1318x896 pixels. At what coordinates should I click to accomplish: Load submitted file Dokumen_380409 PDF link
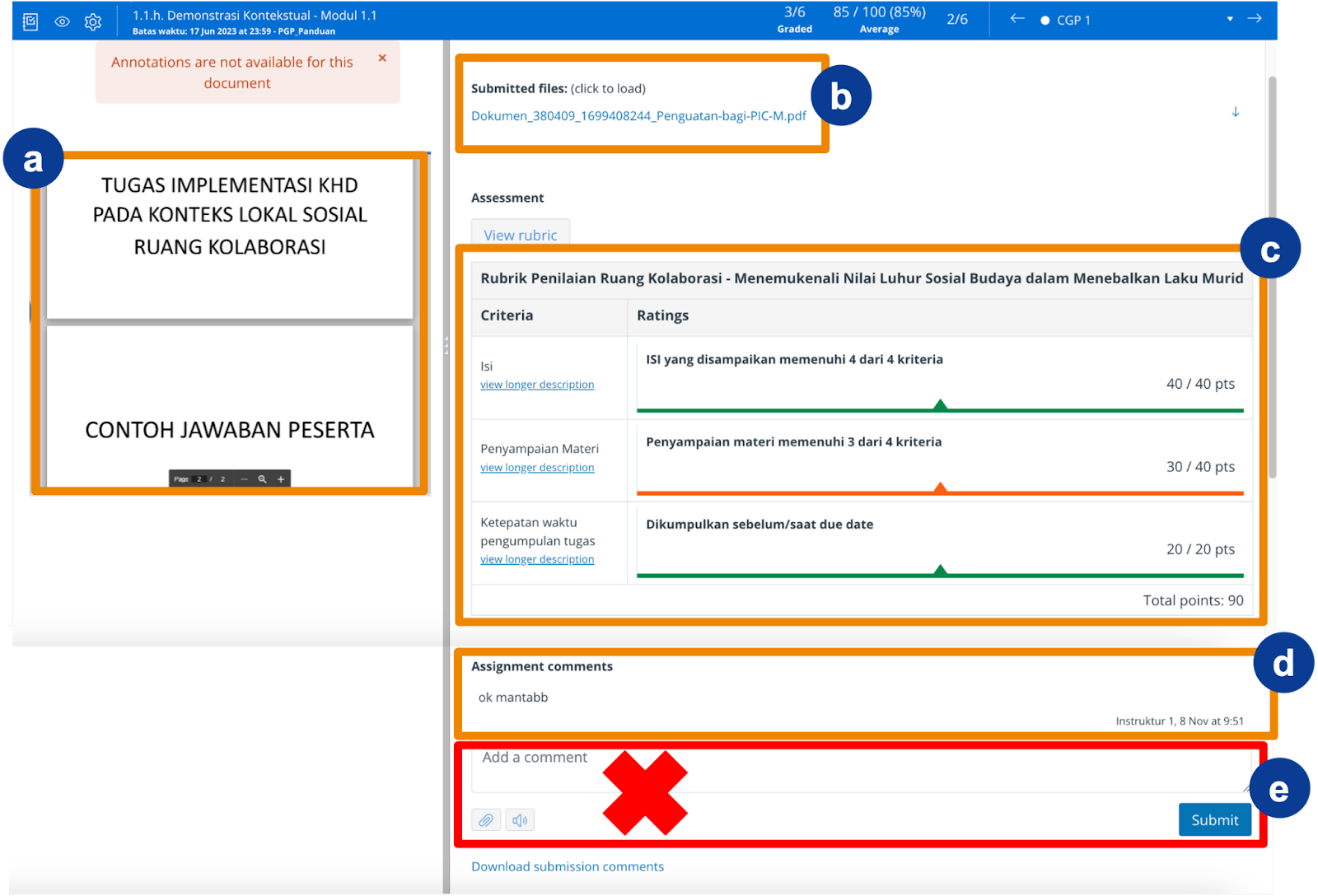[x=638, y=116]
